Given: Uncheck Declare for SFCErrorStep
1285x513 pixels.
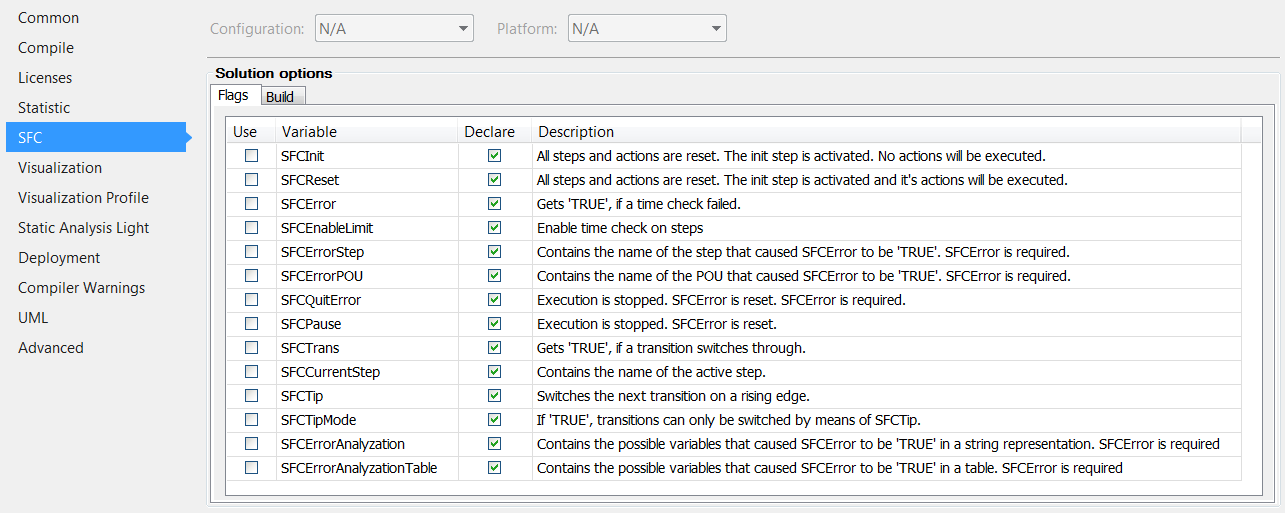Looking at the screenshot, I should (494, 252).
